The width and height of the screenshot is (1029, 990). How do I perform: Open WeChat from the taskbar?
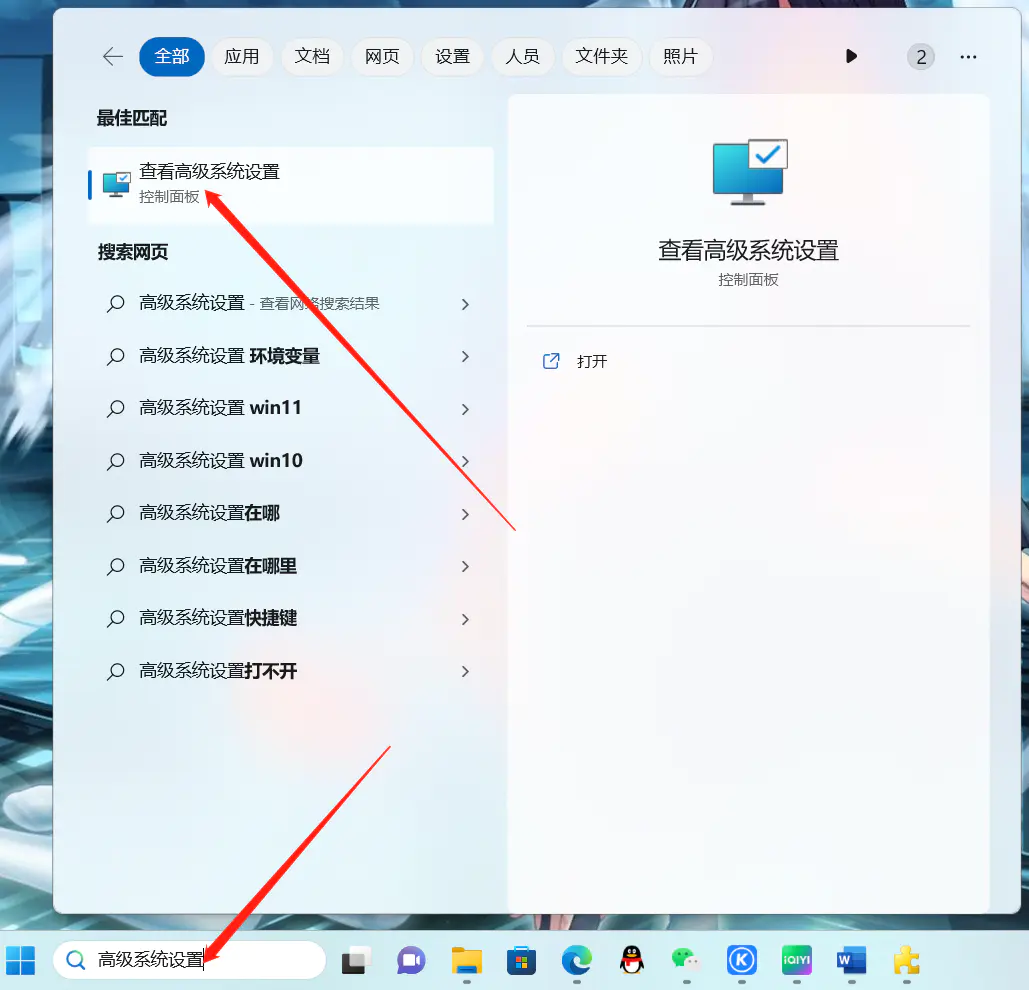(x=685, y=961)
